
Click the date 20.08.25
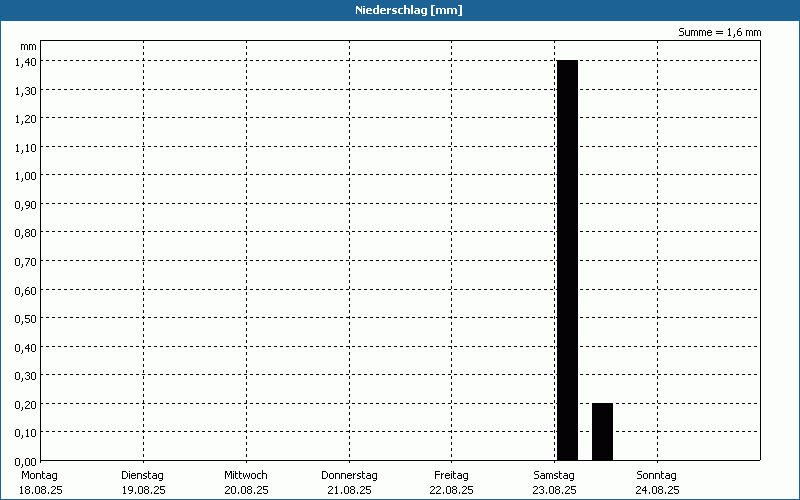(x=246, y=491)
